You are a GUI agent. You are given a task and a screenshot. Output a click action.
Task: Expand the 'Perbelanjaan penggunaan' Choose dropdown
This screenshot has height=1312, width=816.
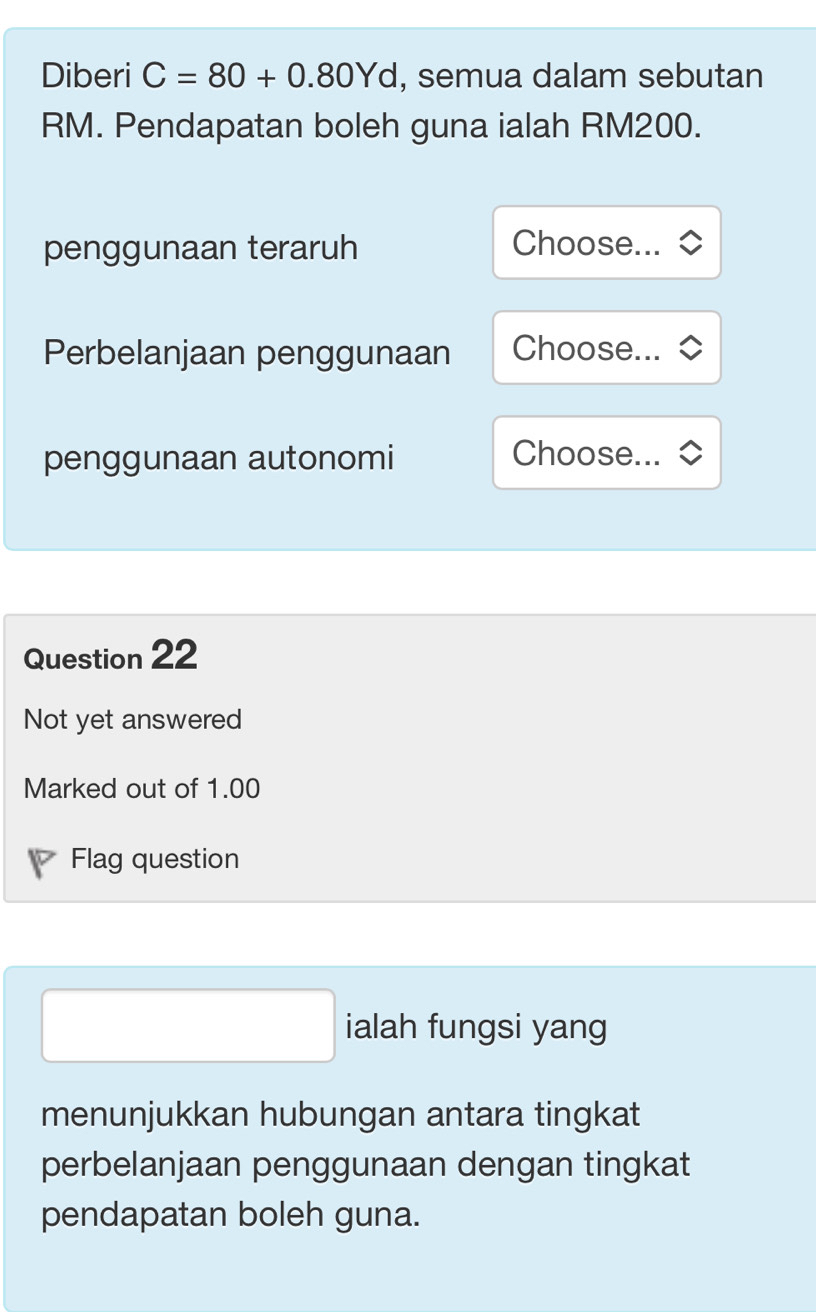click(x=605, y=348)
